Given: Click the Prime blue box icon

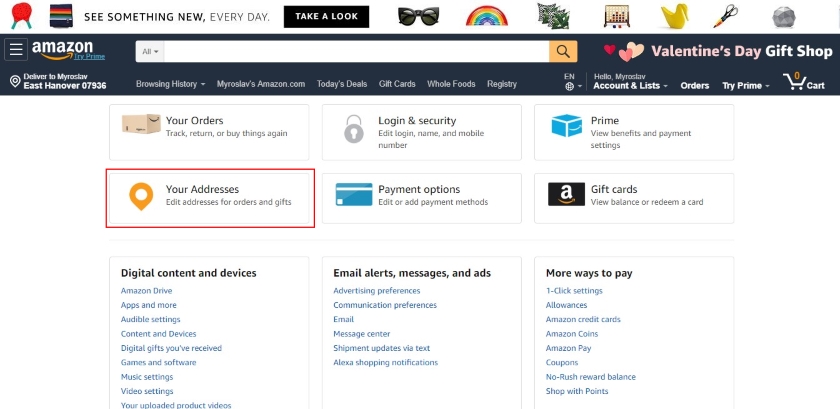Looking at the screenshot, I should click(566, 126).
